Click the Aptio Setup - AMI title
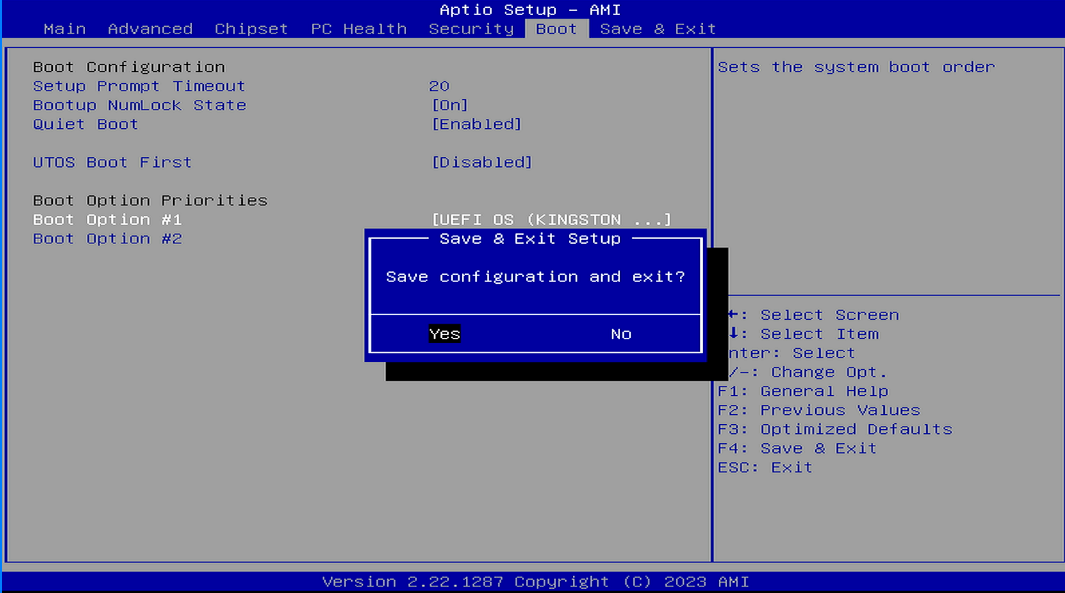The height and width of the screenshot is (593, 1065). tap(530, 10)
